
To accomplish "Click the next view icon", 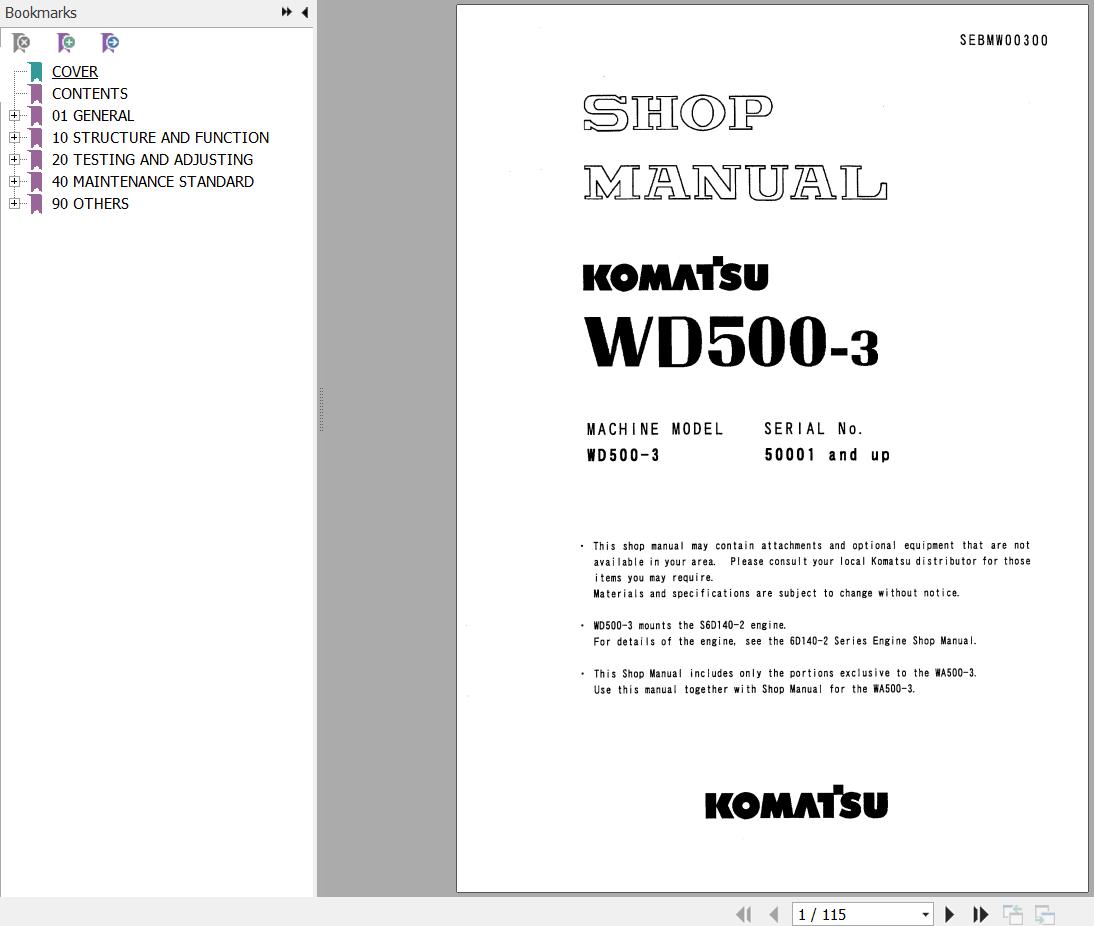I will click(1044, 914).
